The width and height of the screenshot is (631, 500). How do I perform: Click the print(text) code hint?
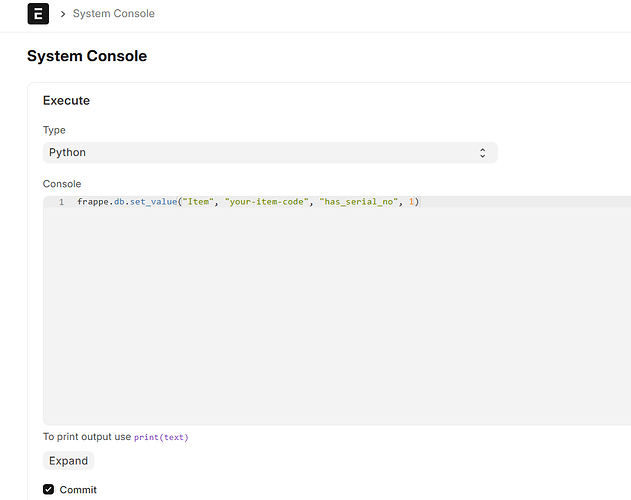pyautogui.click(x=161, y=437)
